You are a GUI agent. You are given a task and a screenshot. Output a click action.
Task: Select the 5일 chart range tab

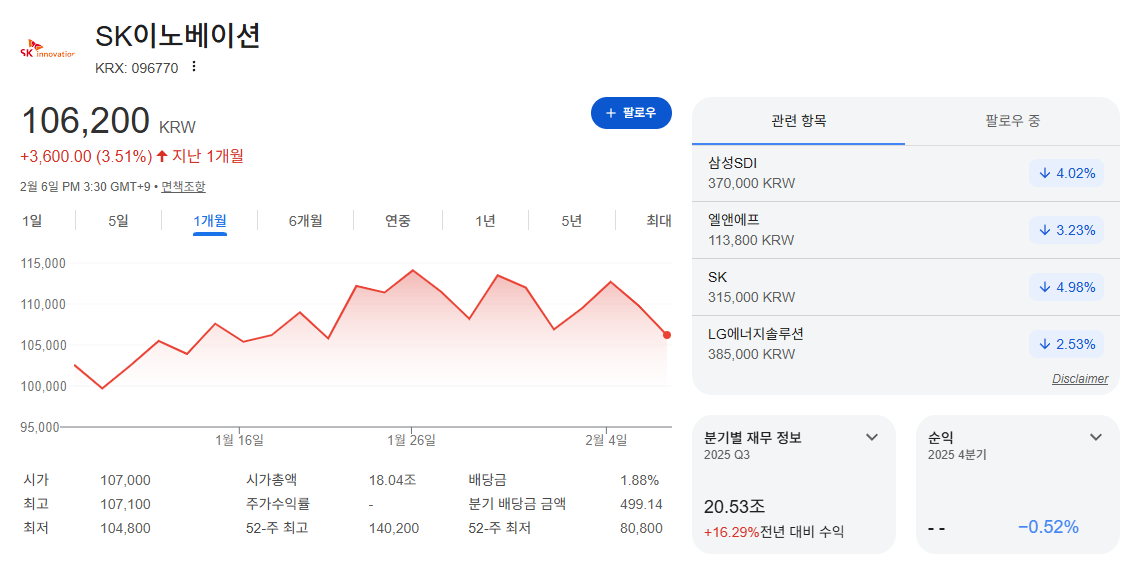pyautogui.click(x=118, y=221)
